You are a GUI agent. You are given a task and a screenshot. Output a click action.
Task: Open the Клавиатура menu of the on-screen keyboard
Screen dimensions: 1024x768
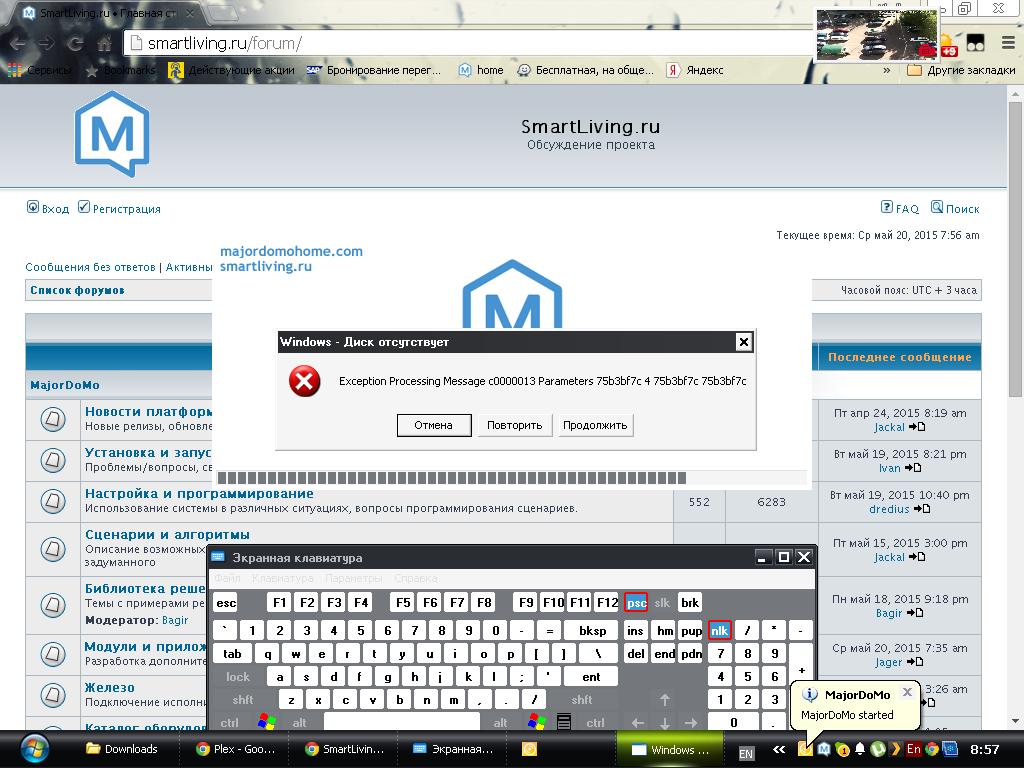click(x=283, y=578)
